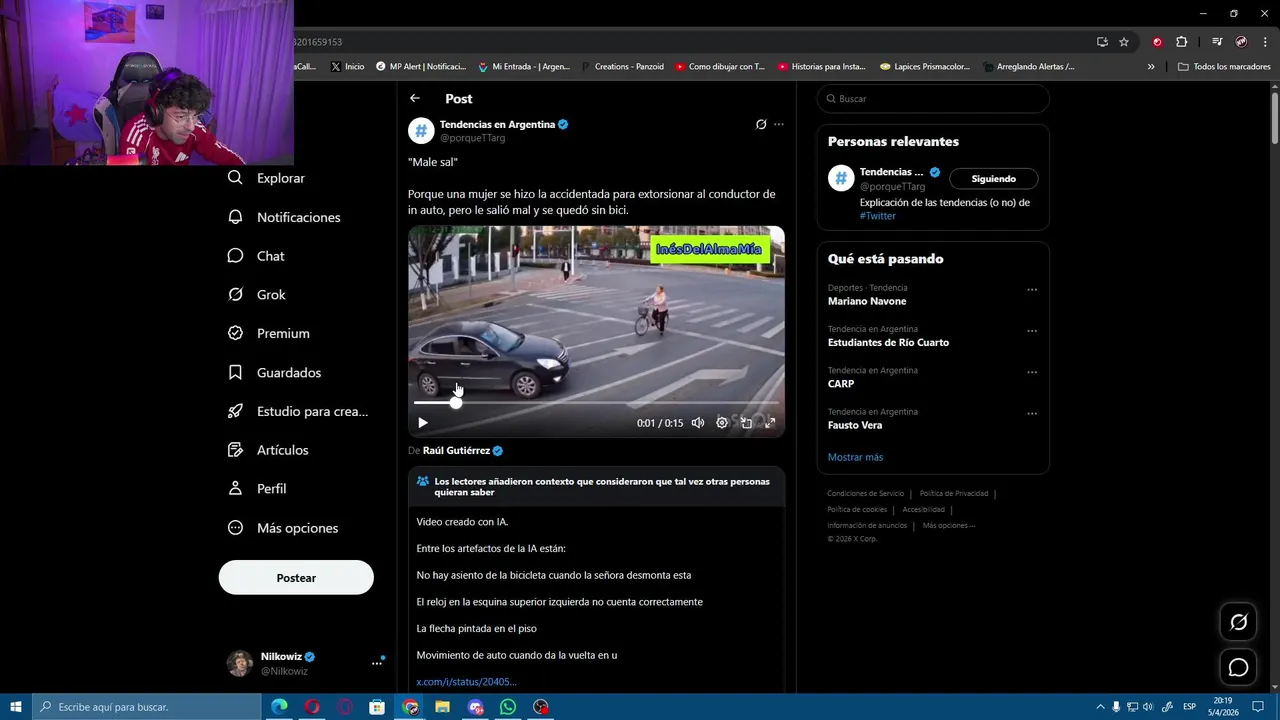The width and height of the screenshot is (1280, 720).
Task: Expand Más opciones footer menu
Action: pyautogui.click(x=948, y=526)
